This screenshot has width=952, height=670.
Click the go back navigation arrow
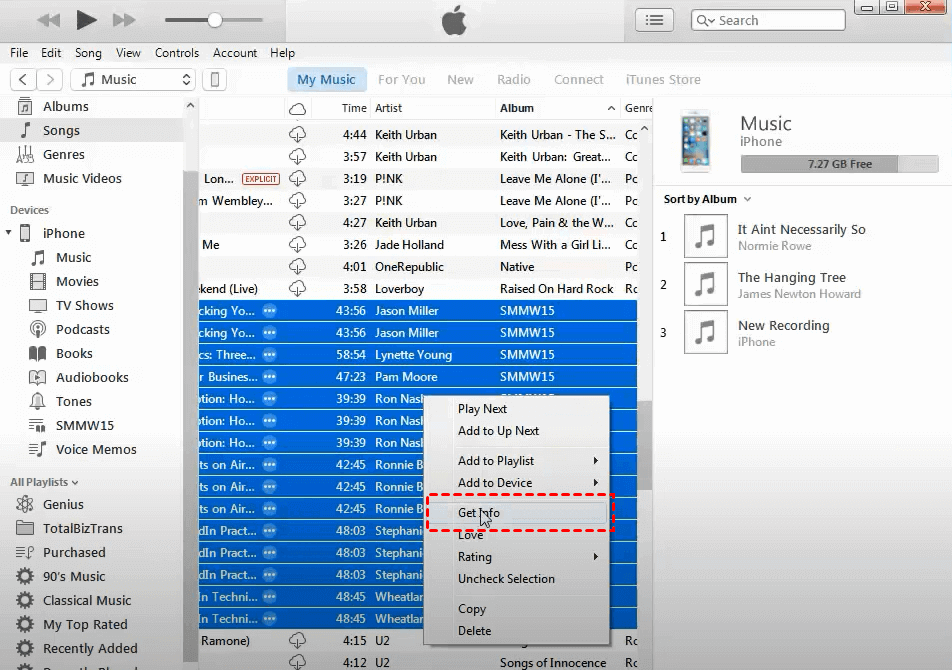click(x=23, y=80)
